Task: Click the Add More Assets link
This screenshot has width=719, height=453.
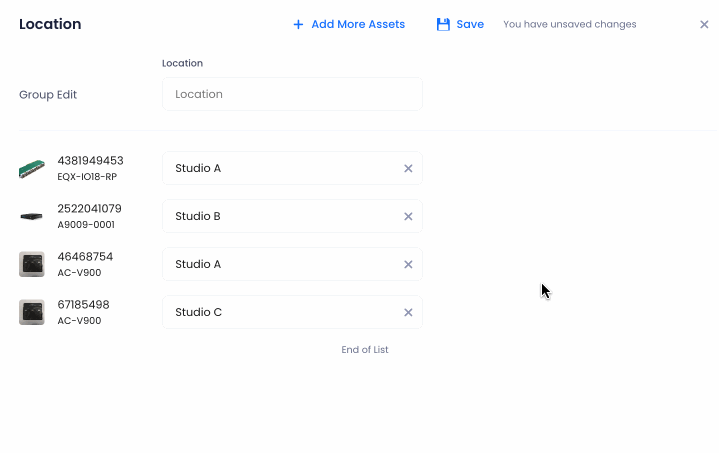Action: tap(358, 24)
